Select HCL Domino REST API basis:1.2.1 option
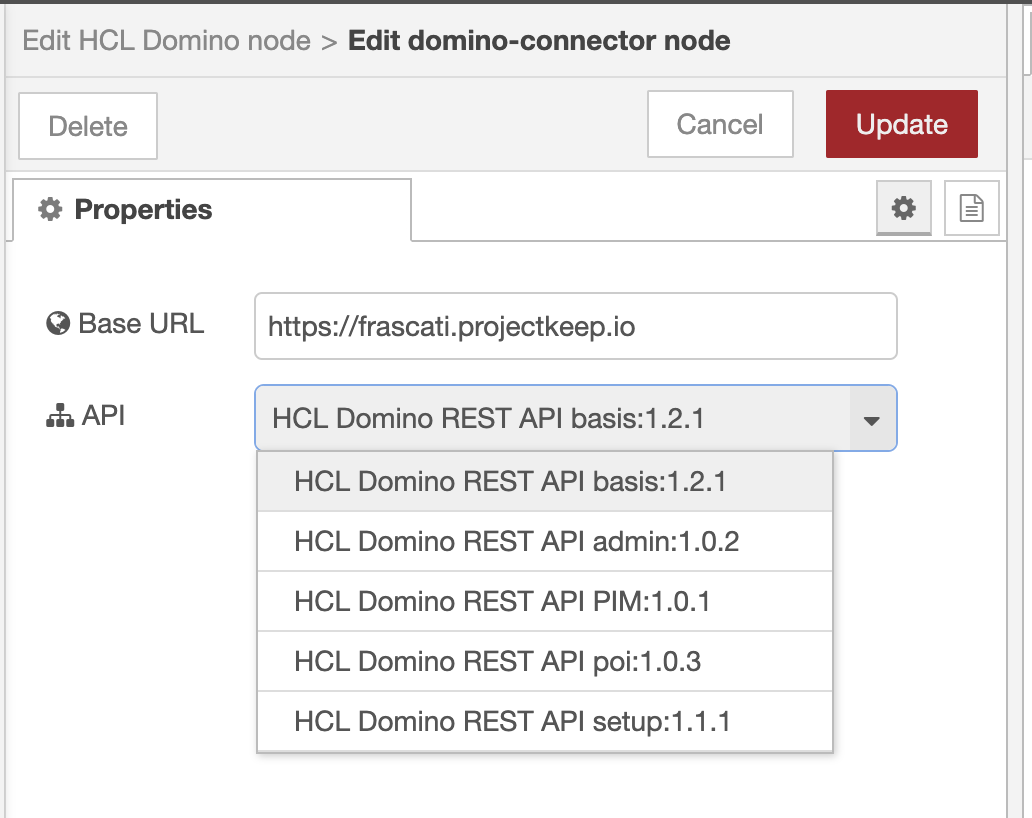Screen dimensions: 1032x818 point(545,482)
